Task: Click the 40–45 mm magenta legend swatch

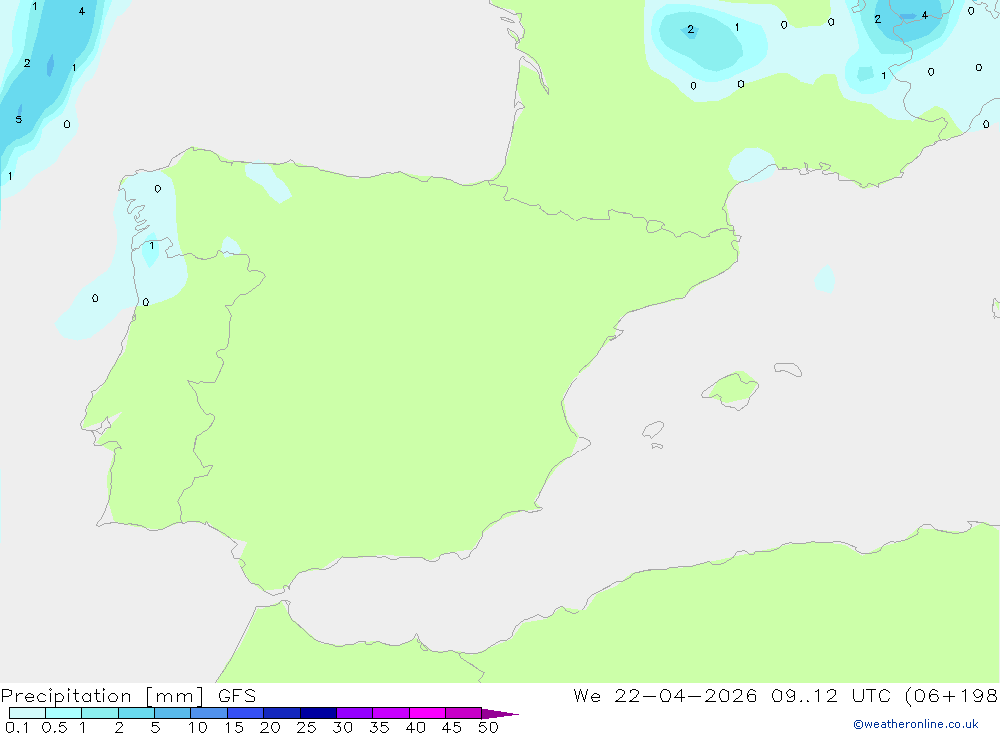Action: point(427,713)
